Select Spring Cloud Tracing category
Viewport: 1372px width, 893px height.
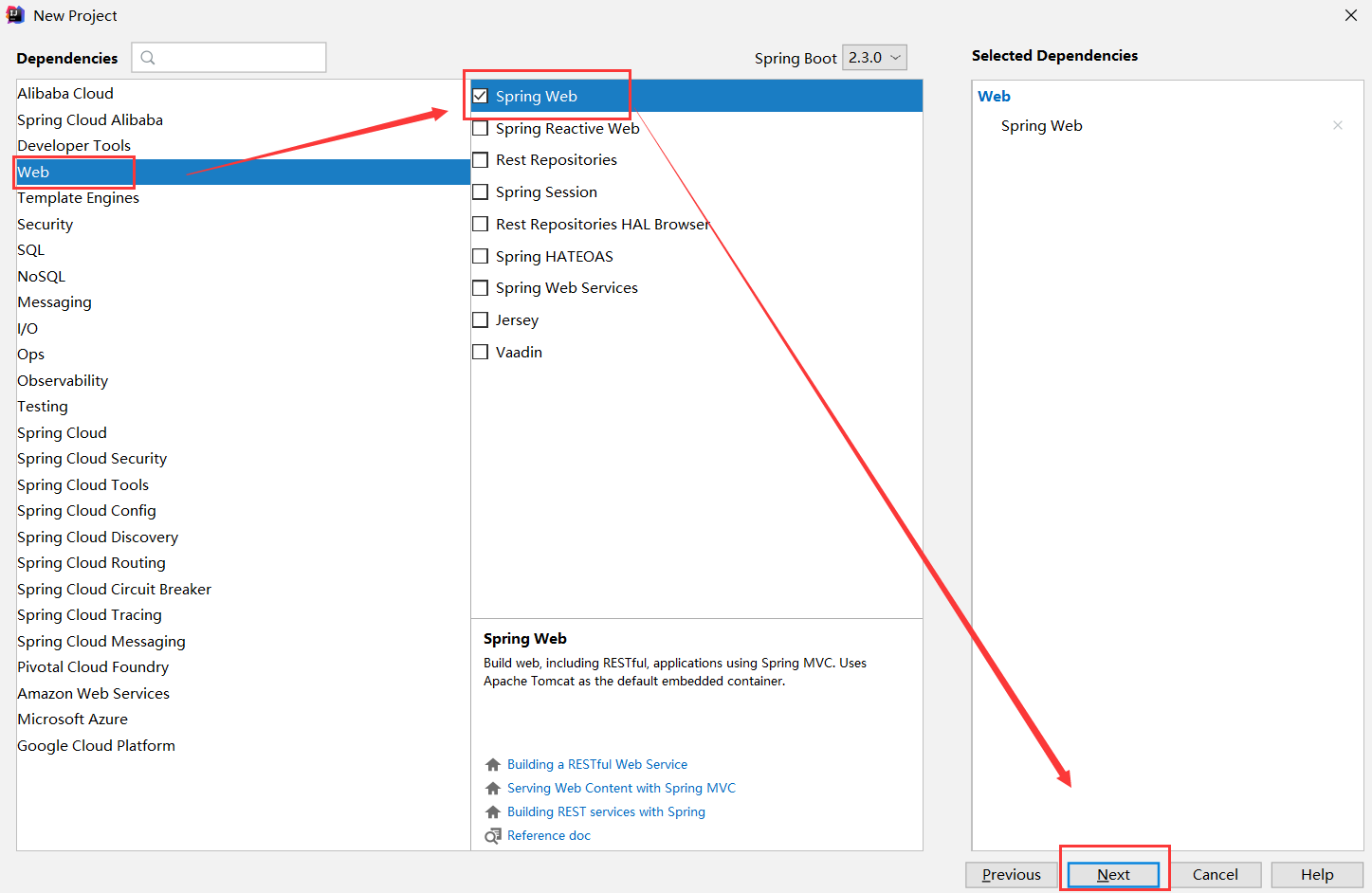[244, 614]
